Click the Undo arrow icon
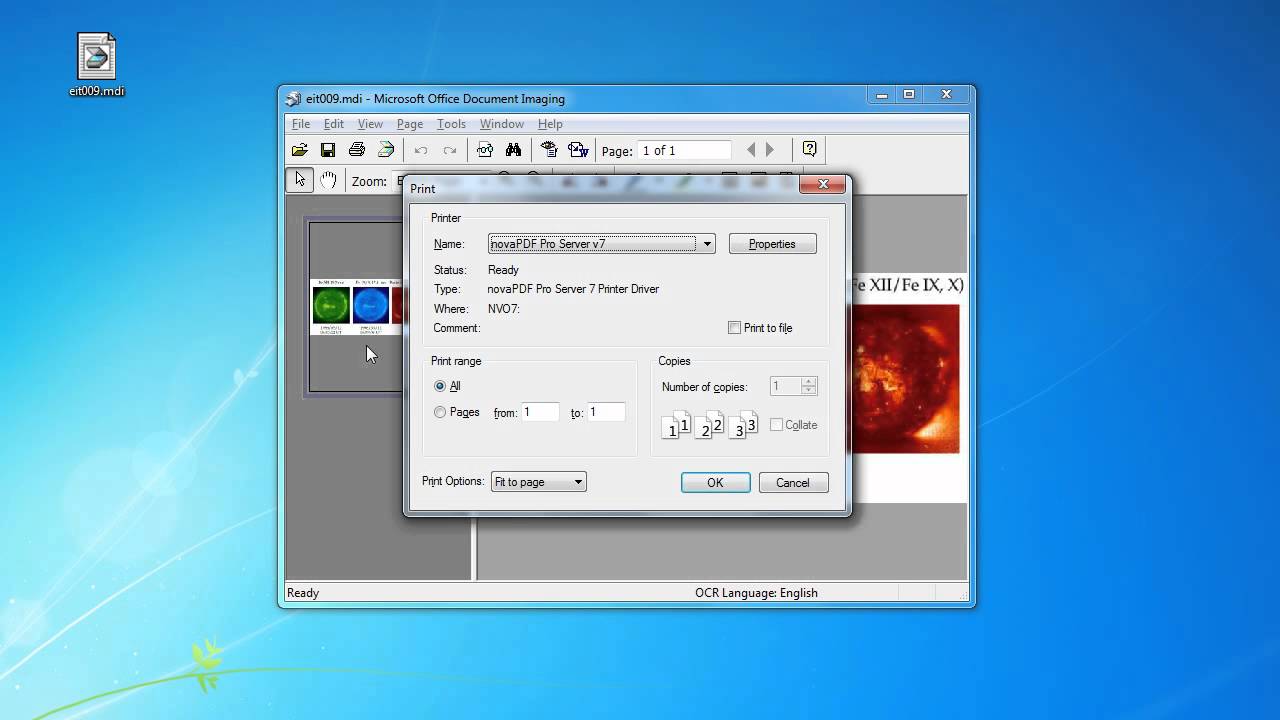This screenshot has width=1280, height=720. [421, 150]
